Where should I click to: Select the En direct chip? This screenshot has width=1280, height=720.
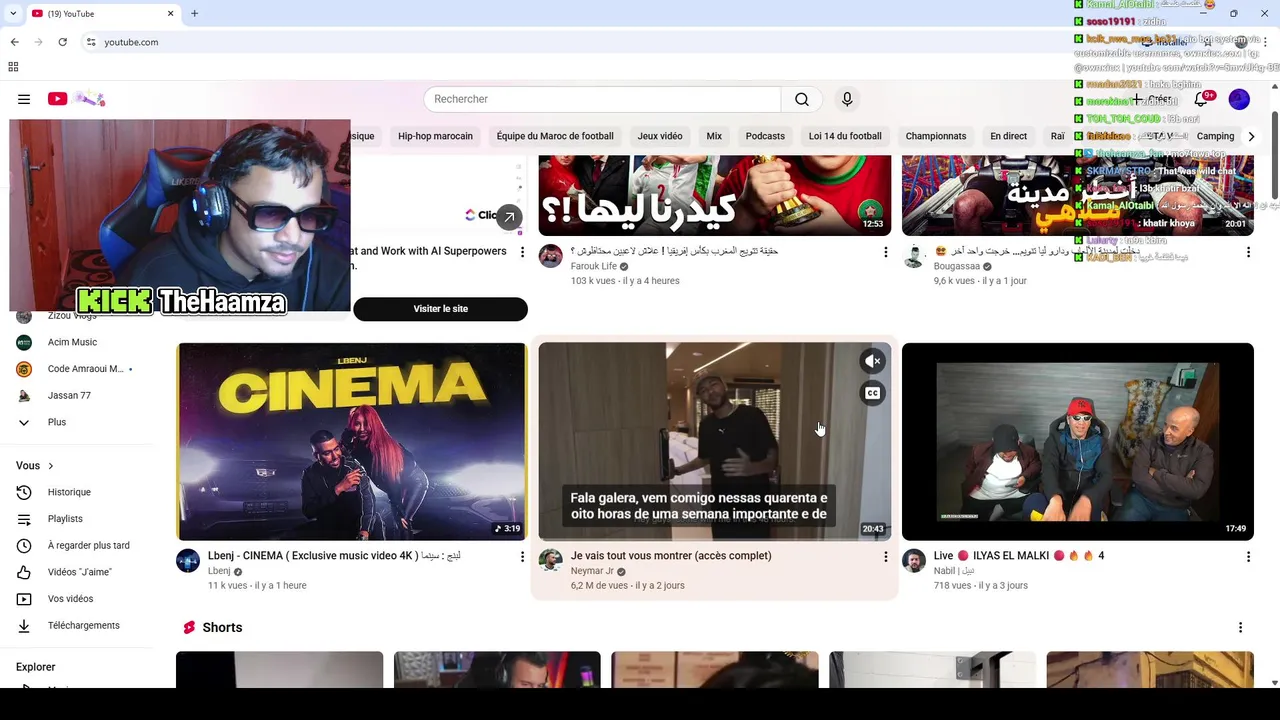pos(1008,136)
